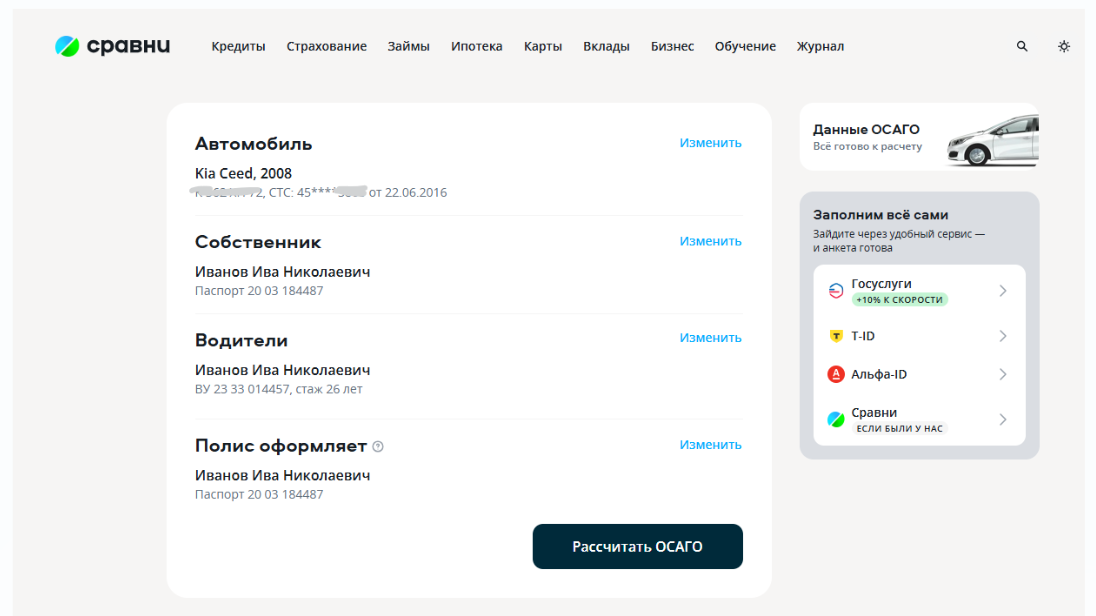Expand the Госуслуги row chevron
Image resolution: width=1096 pixels, height=616 pixels.
tap(1003, 291)
